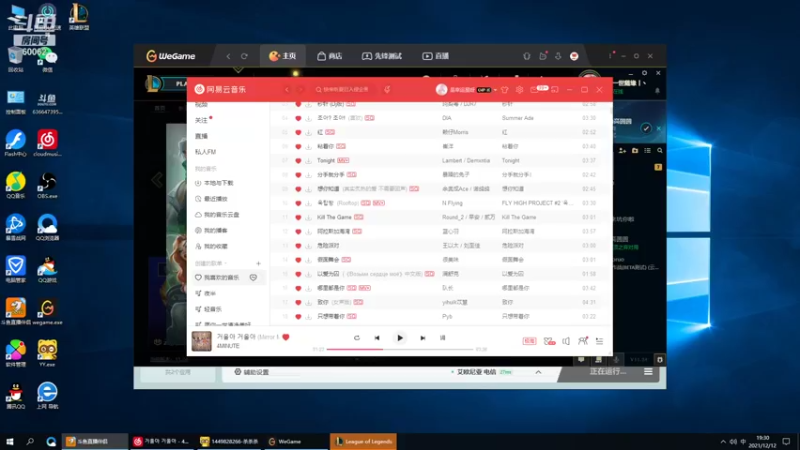Go forward in NetEase Cloud Music history
Image resolution: width=800 pixels, height=450 pixels.
click(x=301, y=89)
